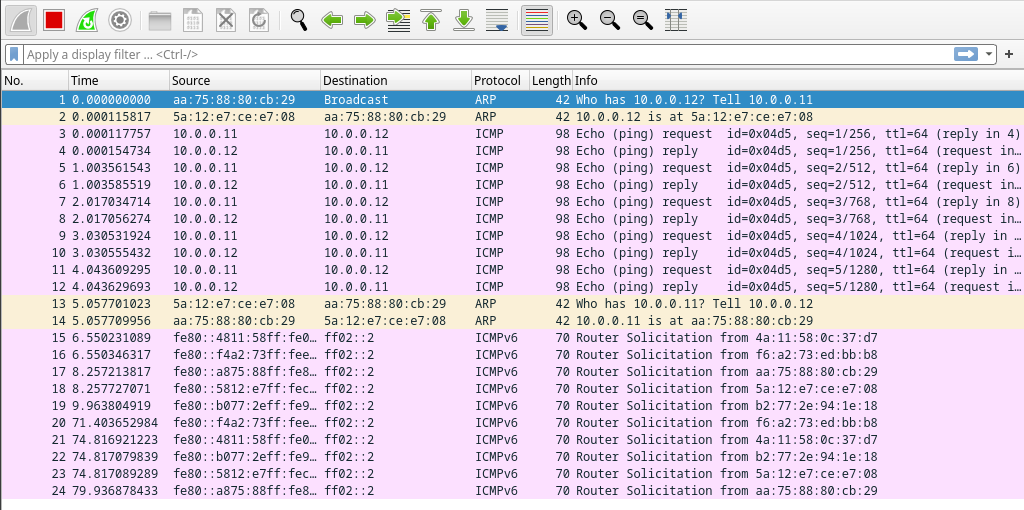Select packet 12 ping reply seq=5/1280

click(x=512, y=287)
